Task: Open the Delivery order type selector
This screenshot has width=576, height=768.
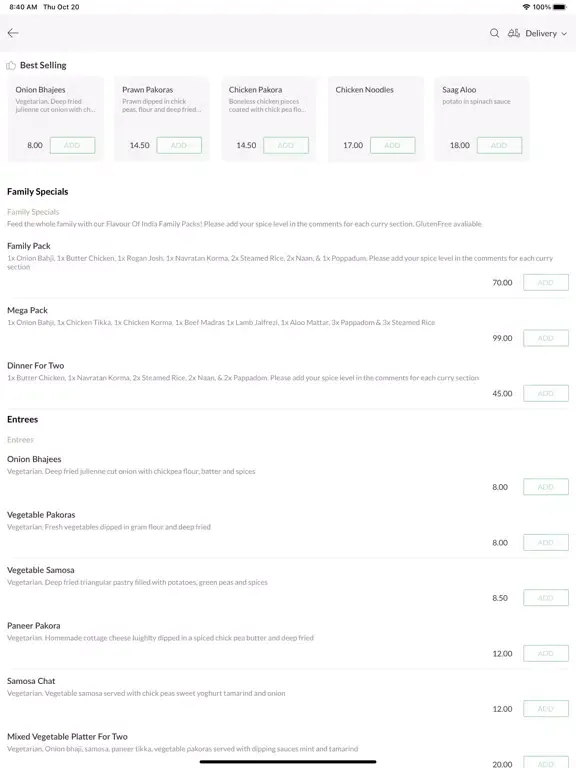Action: tap(537, 33)
